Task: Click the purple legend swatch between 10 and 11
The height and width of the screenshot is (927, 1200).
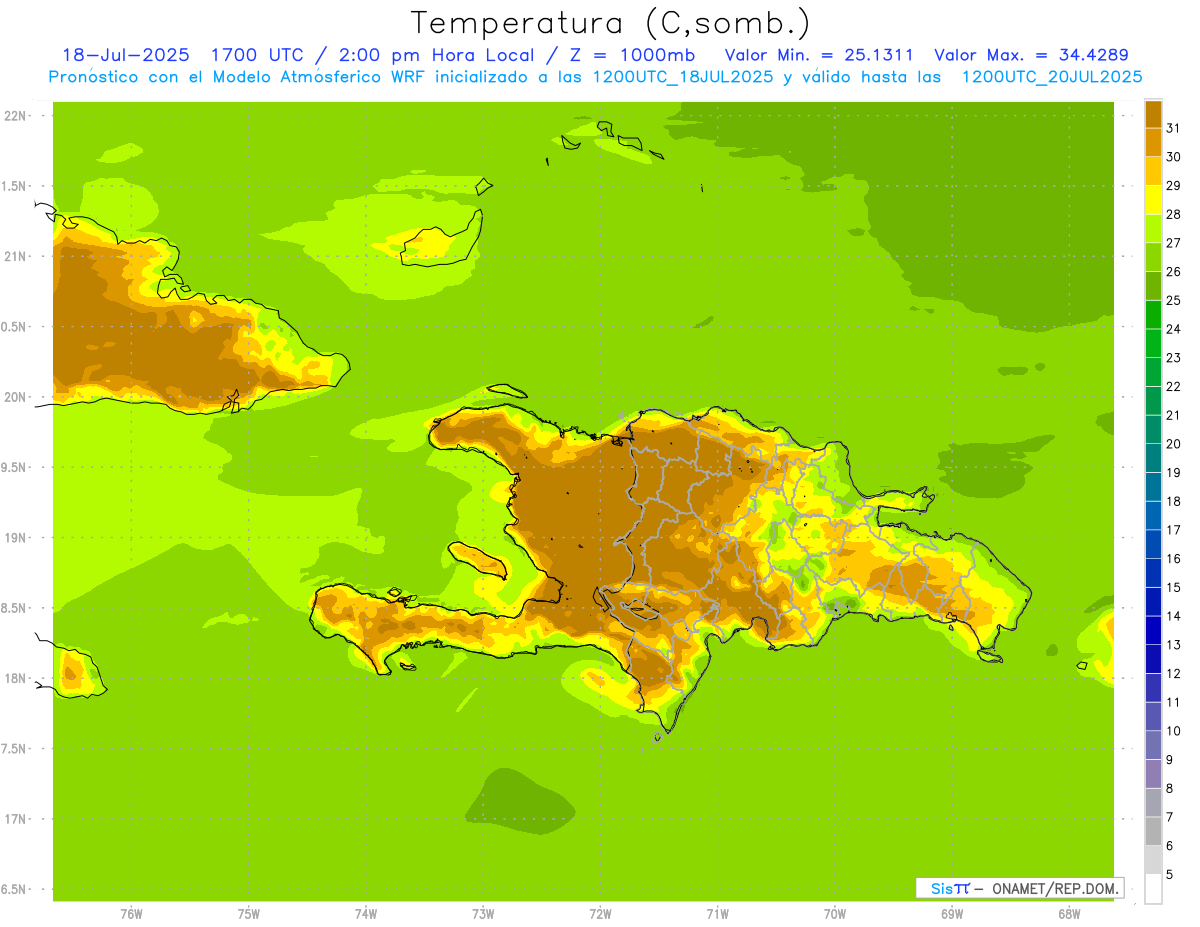Action: pos(1153,717)
